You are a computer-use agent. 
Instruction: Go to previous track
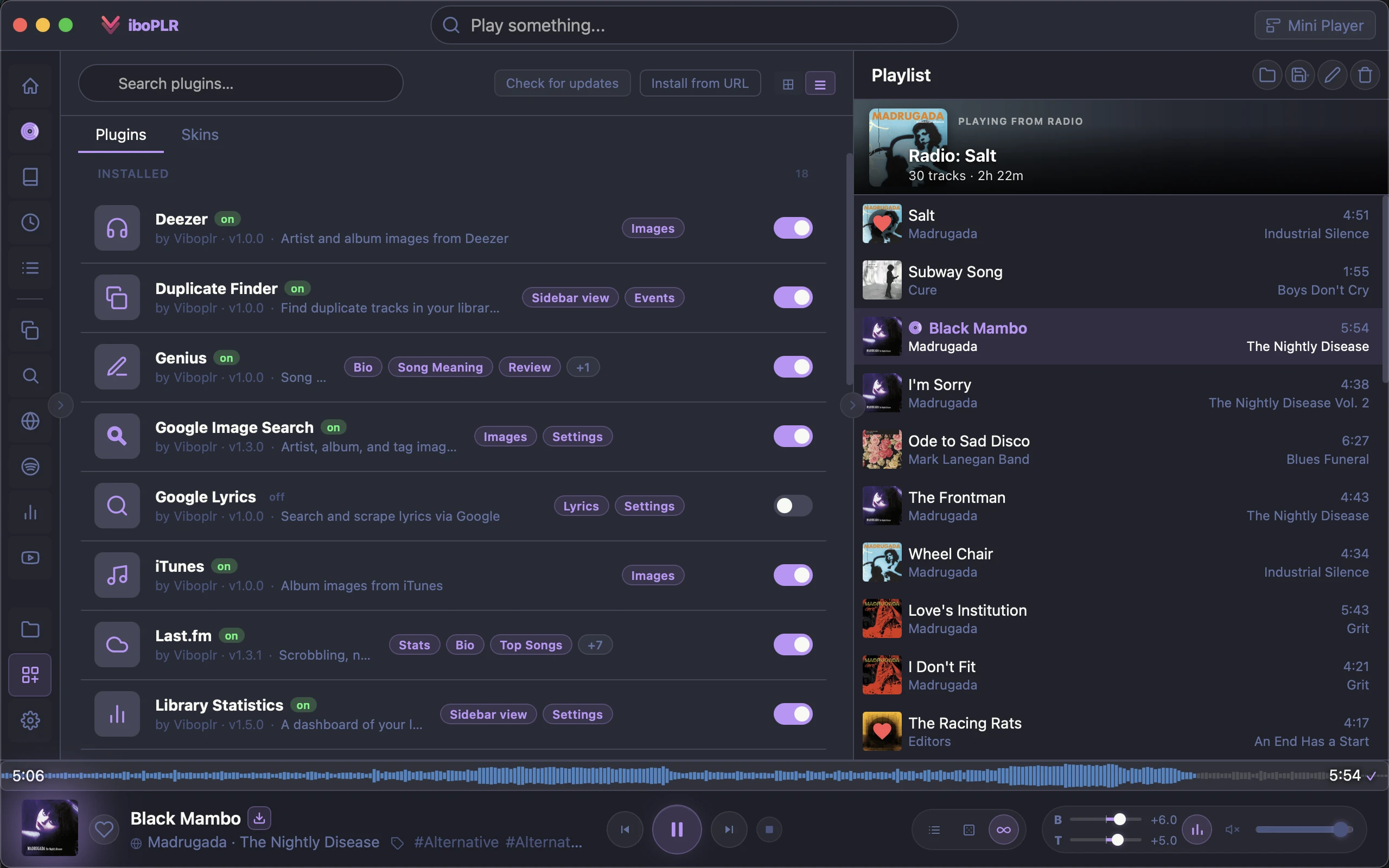point(625,829)
